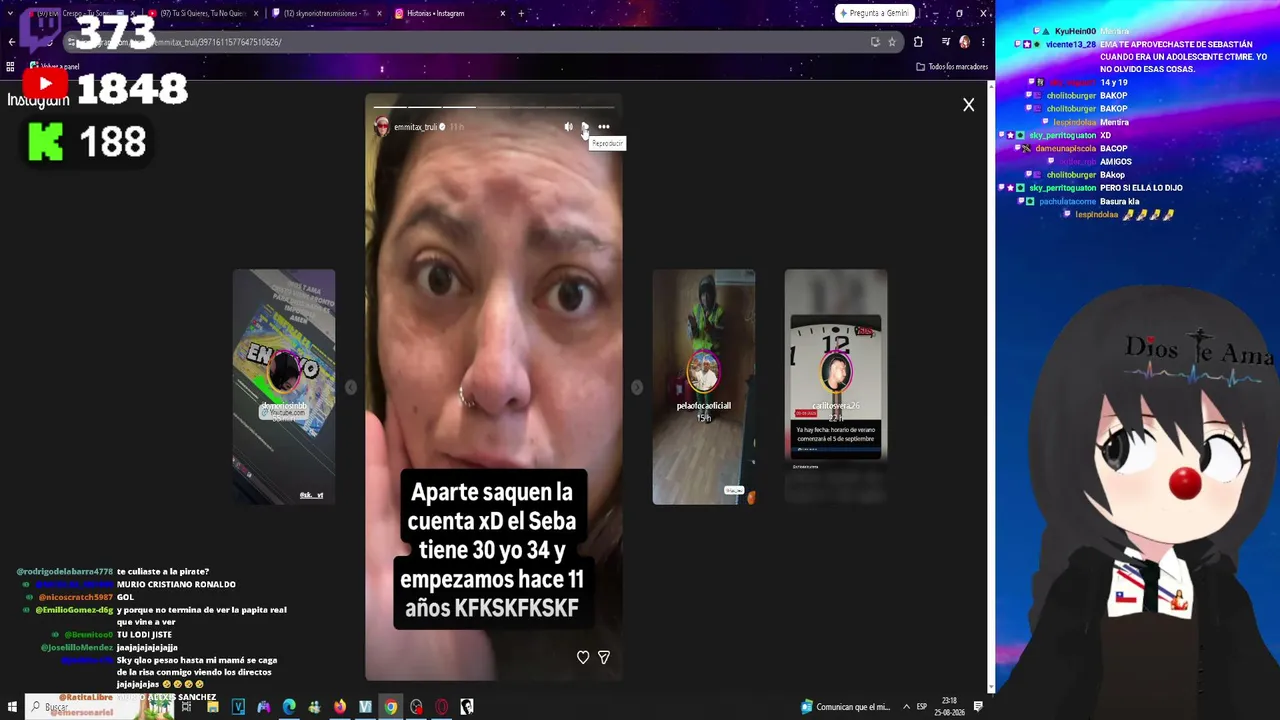Open the pelaofocaoficiall story preview

[x=704, y=387]
